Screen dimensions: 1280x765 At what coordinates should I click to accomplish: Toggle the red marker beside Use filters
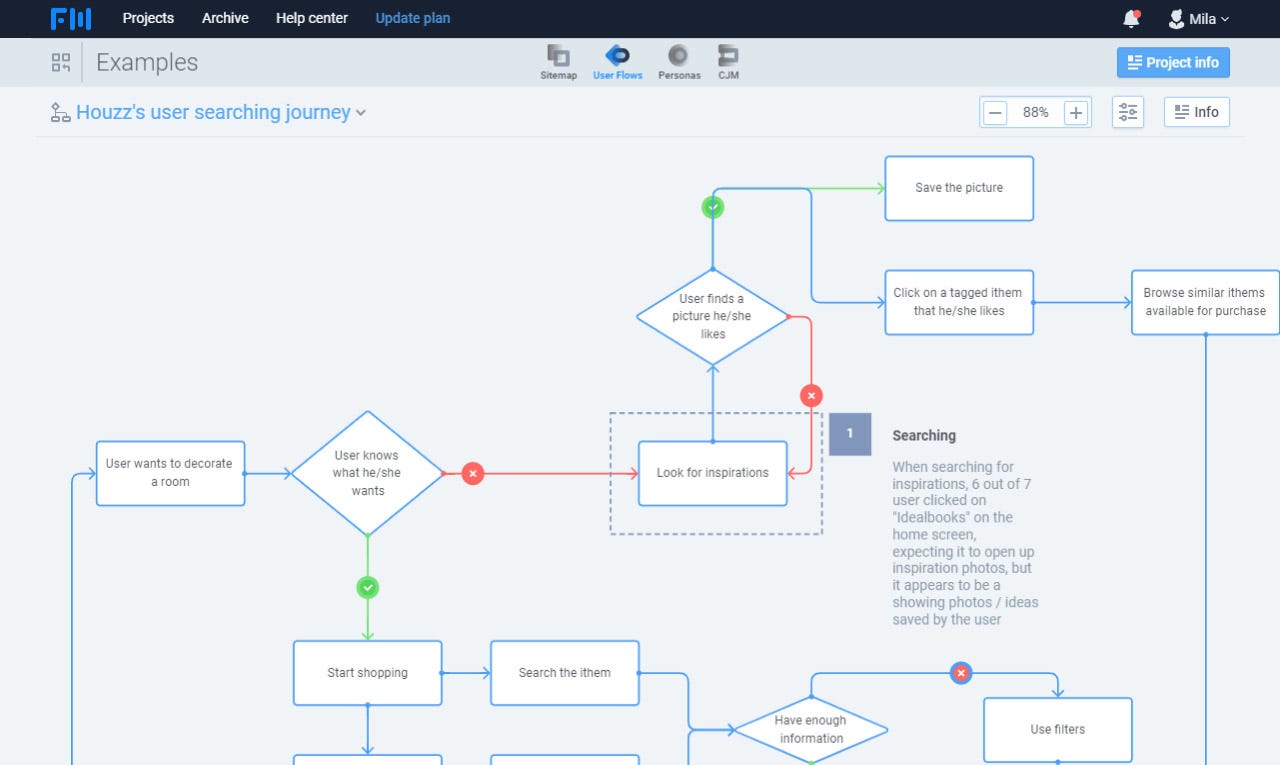(x=961, y=673)
